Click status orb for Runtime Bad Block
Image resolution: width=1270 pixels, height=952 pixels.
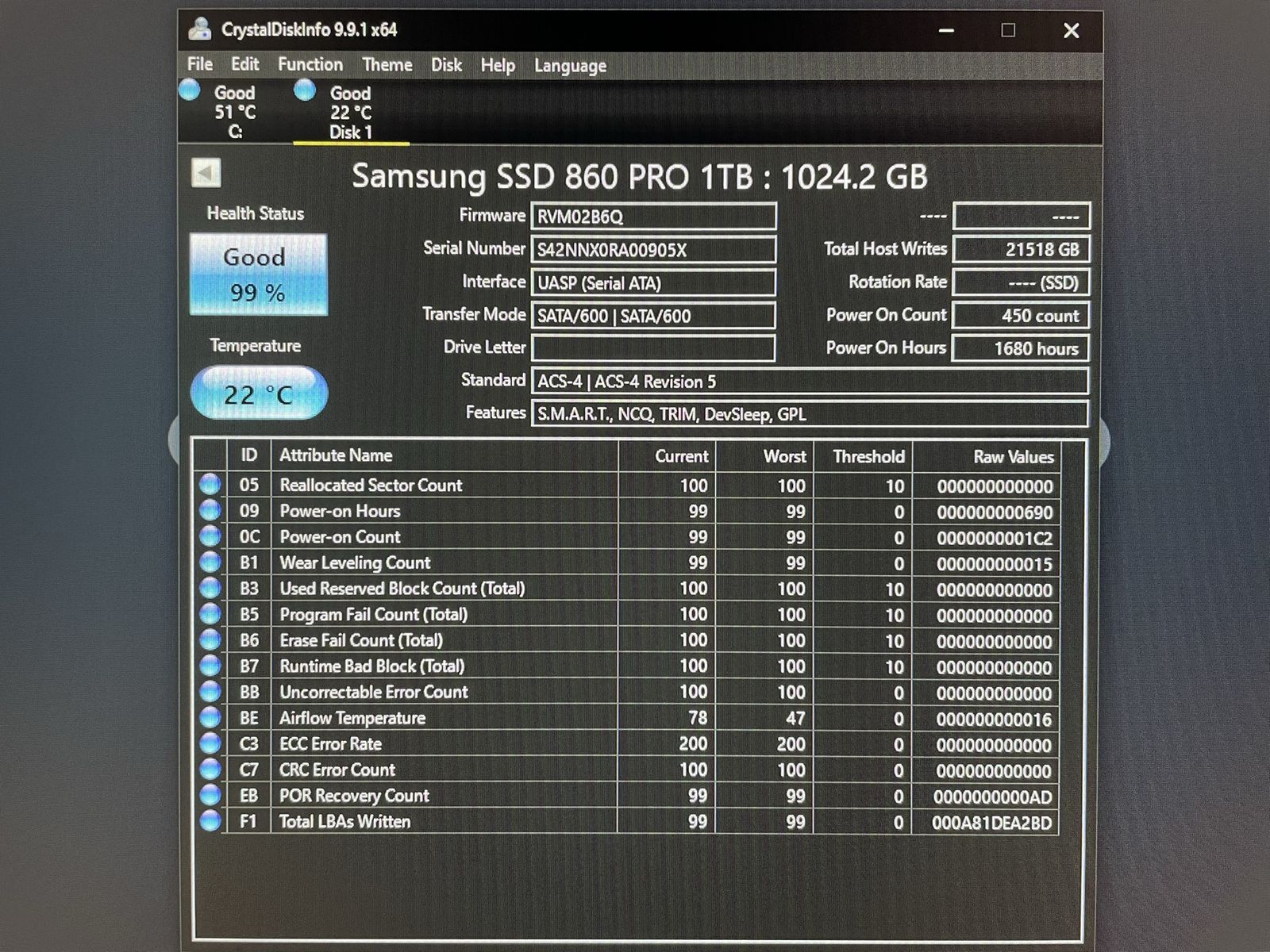pyautogui.click(x=210, y=666)
